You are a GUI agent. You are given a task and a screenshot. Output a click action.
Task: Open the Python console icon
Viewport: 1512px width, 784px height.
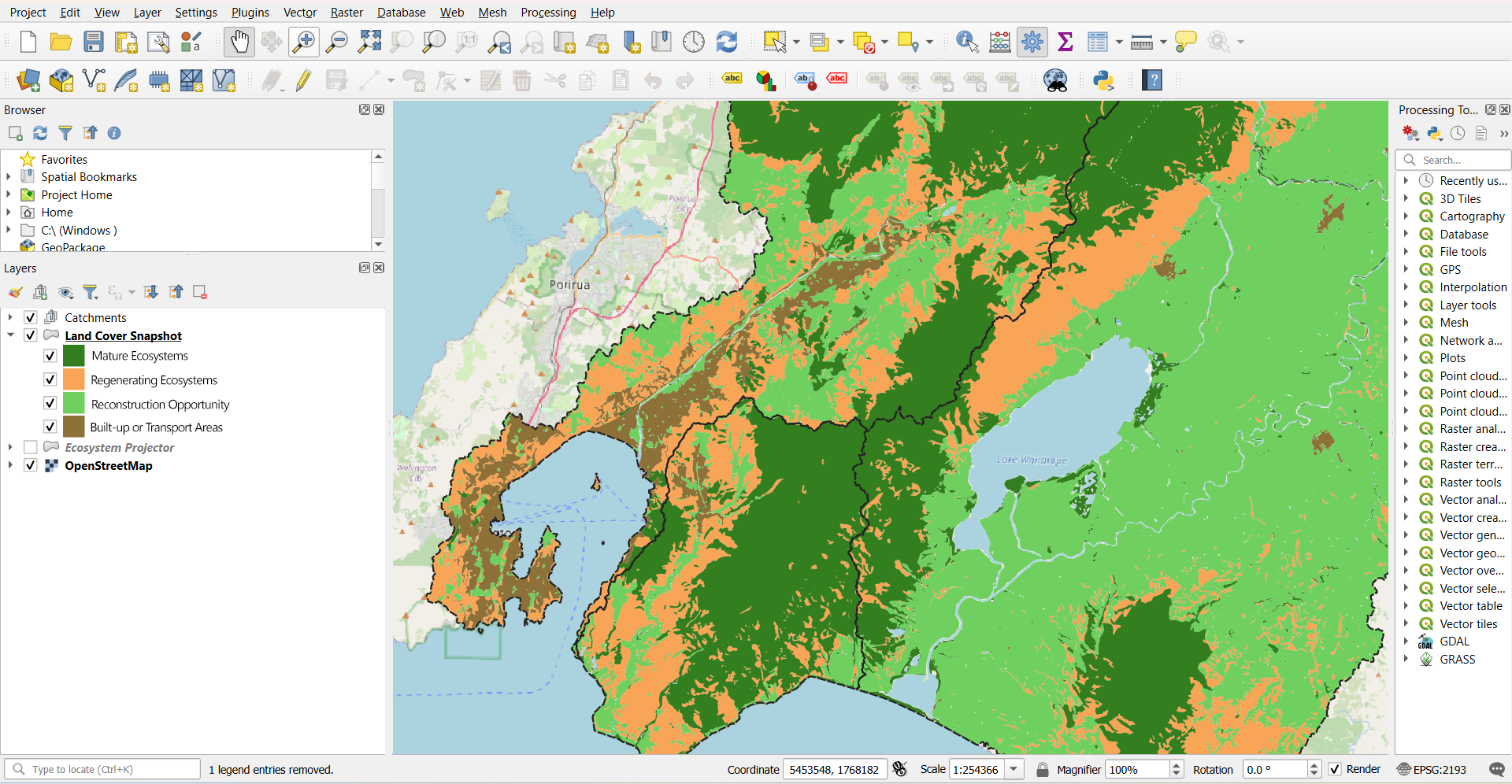(x=1103, y=80)
